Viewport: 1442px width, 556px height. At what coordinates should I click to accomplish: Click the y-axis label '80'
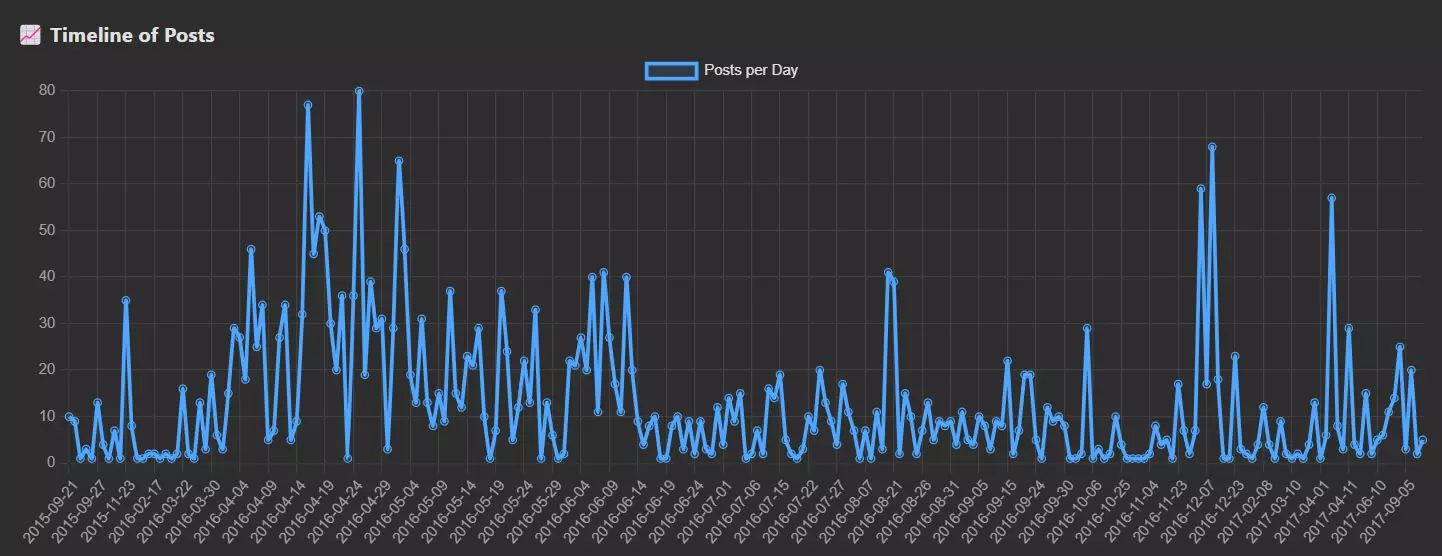(46, 91)
